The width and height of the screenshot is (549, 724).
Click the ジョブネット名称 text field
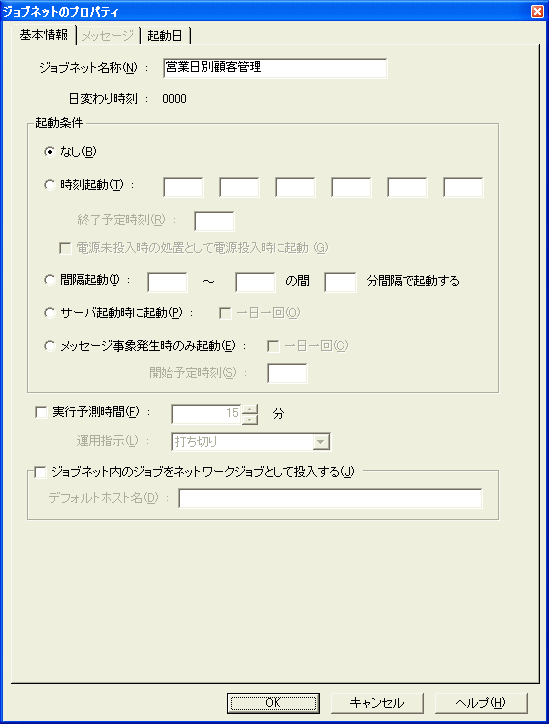click(275, 68)
